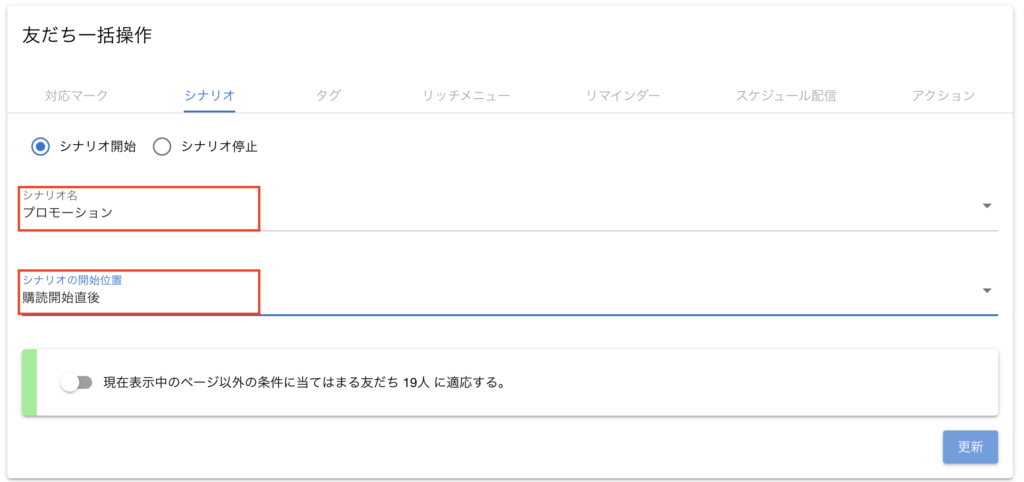Select the シナリオ tab

(x=209, y=96)
